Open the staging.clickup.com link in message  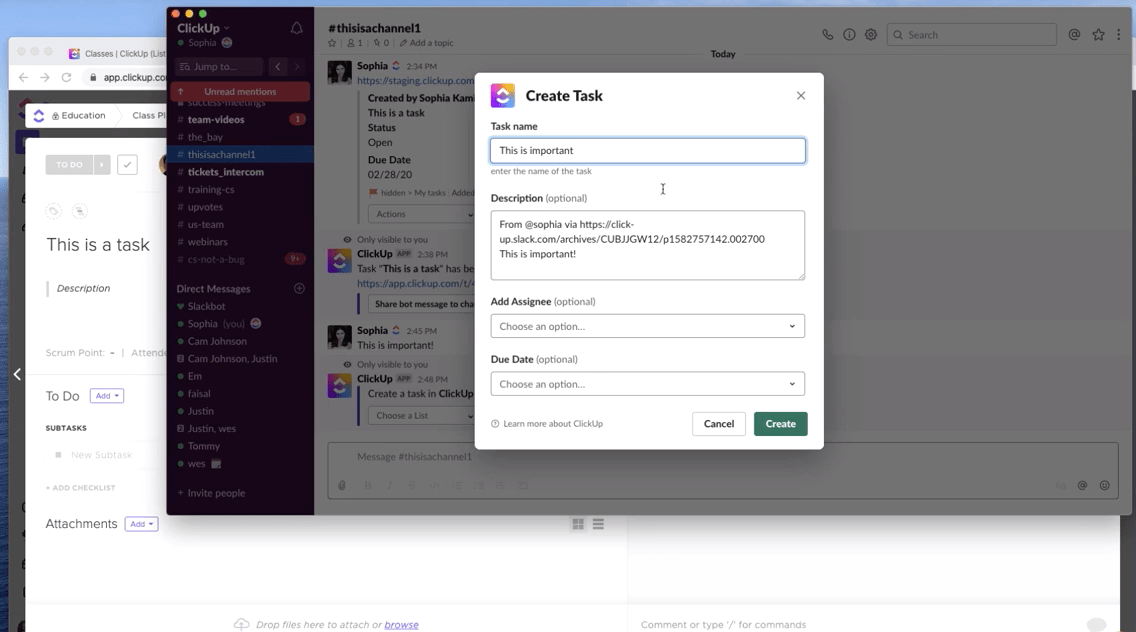pyautogui.click(x=416, y=80)
